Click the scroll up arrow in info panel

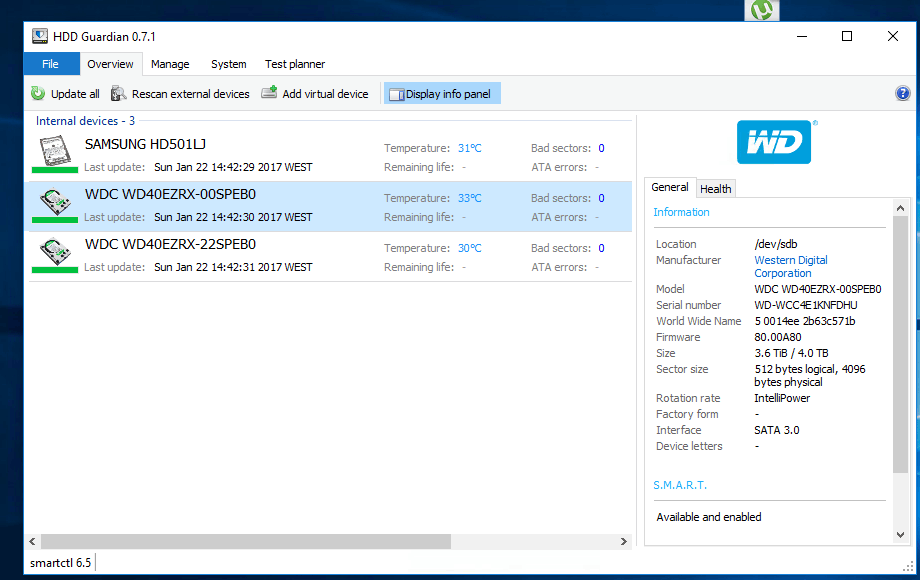coord(900,208)
